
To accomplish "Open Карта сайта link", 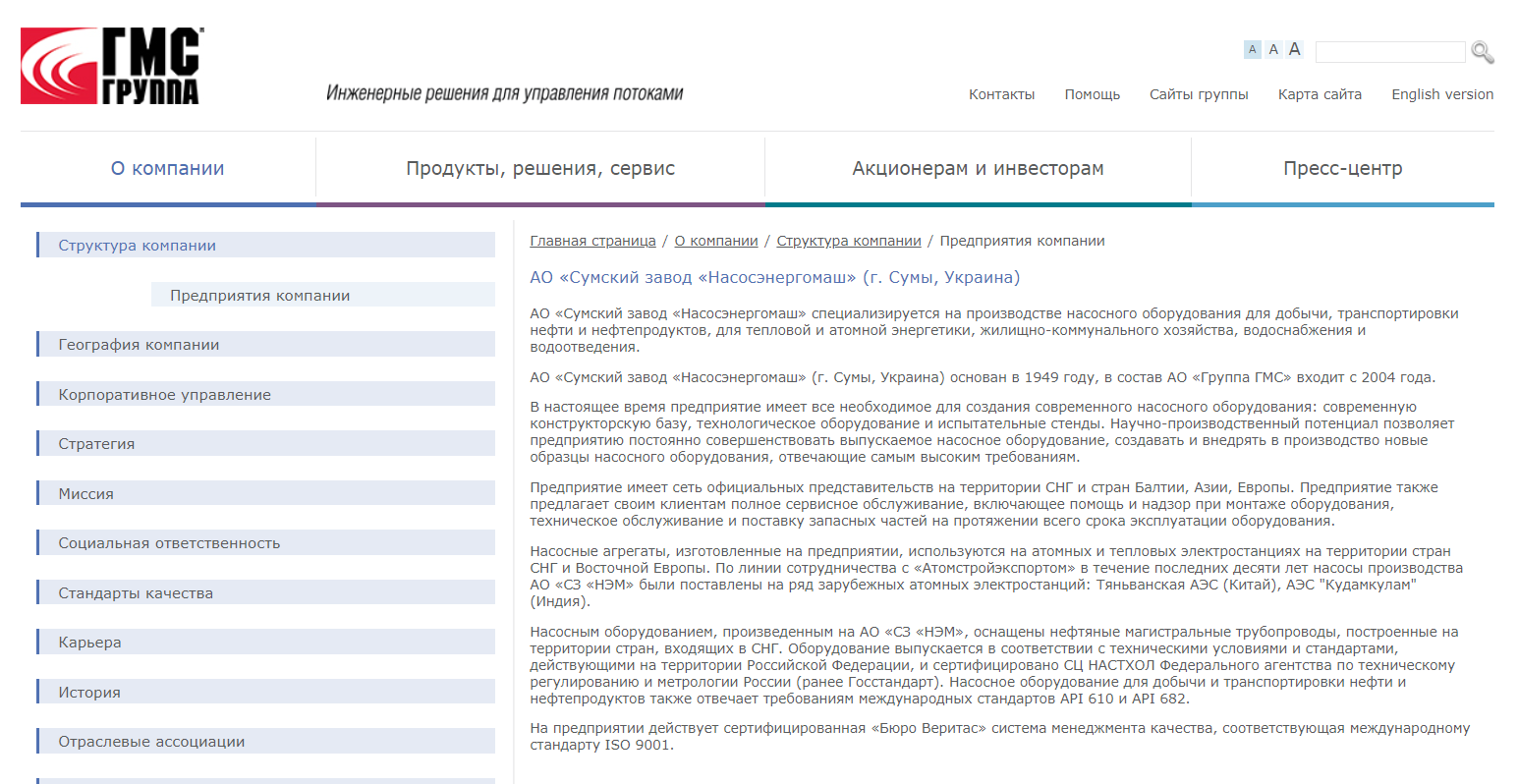I will click(x=1320, y=94).
